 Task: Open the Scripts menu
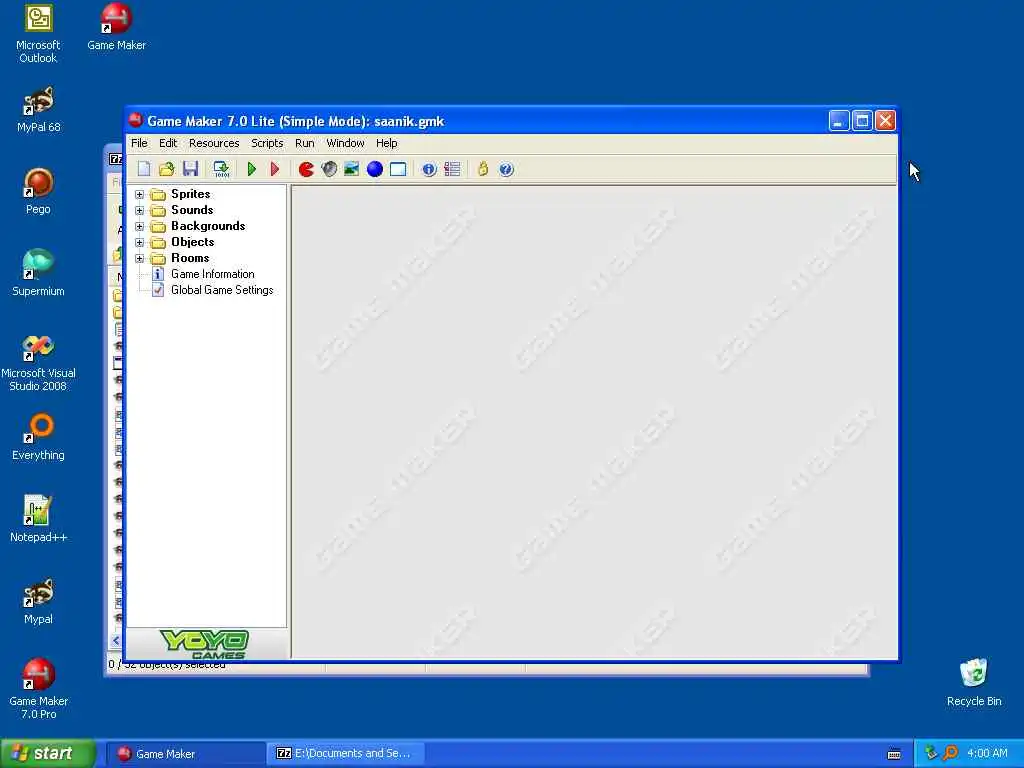coord(267,143)
